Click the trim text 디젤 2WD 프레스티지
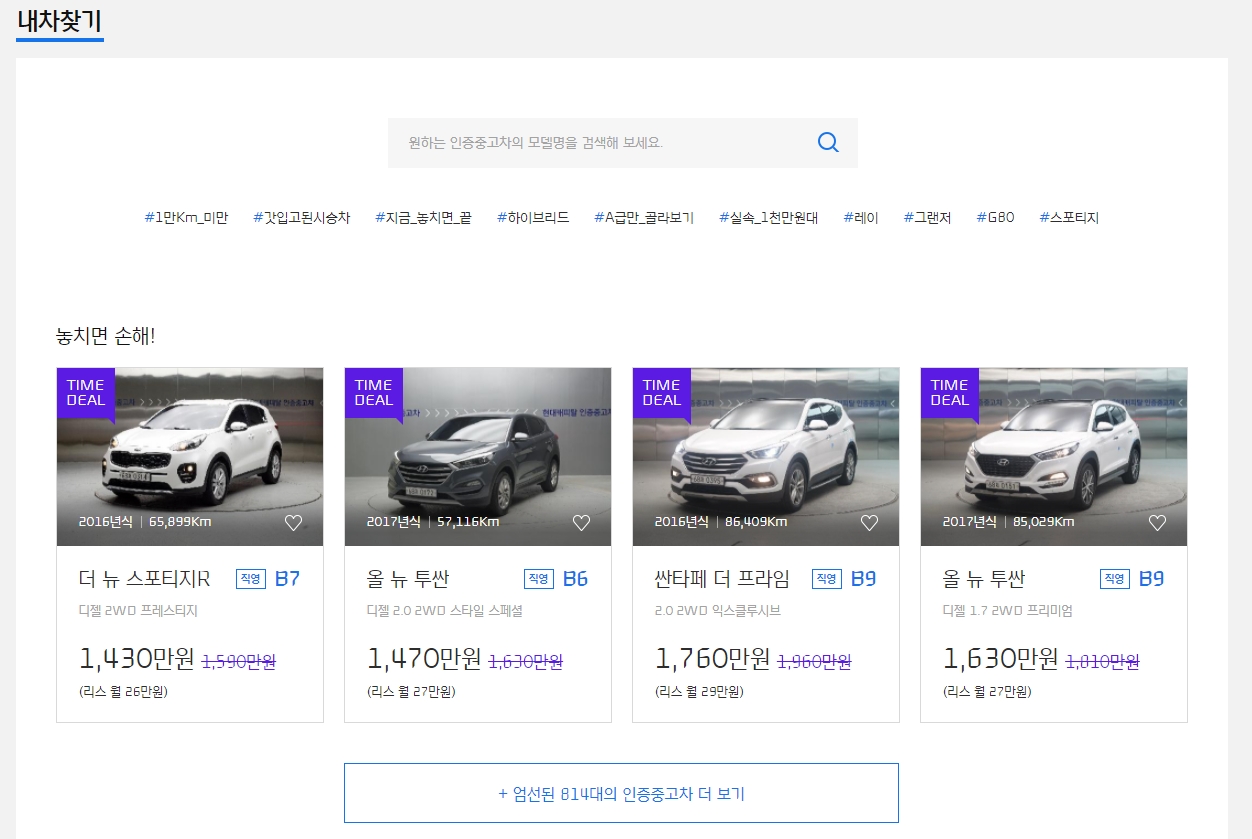 (138, 611)
